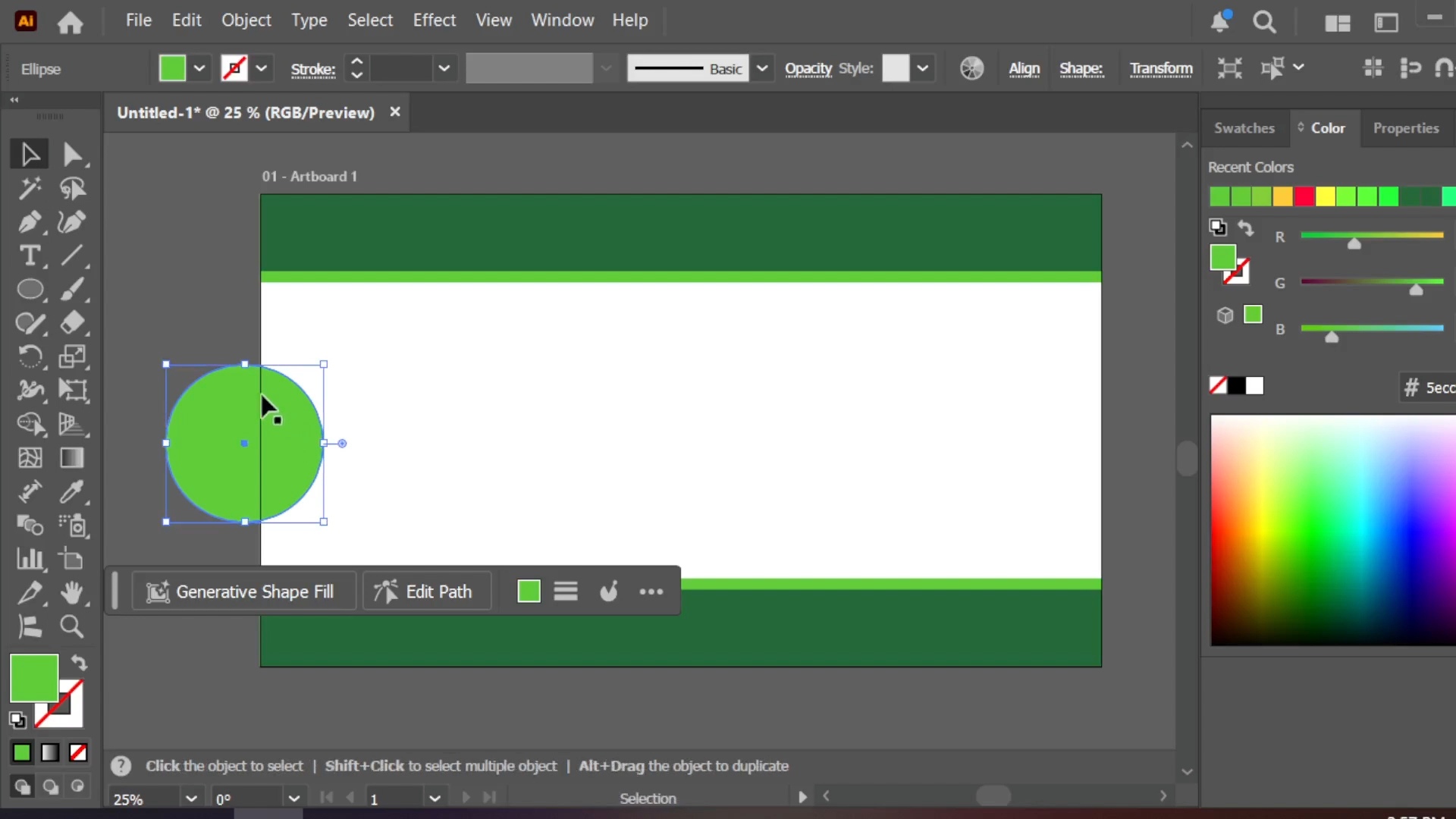This screenshot has width=1456, height=819.
Task: Select the Ellipse tool in toolbar
Action: coord(30,290)
